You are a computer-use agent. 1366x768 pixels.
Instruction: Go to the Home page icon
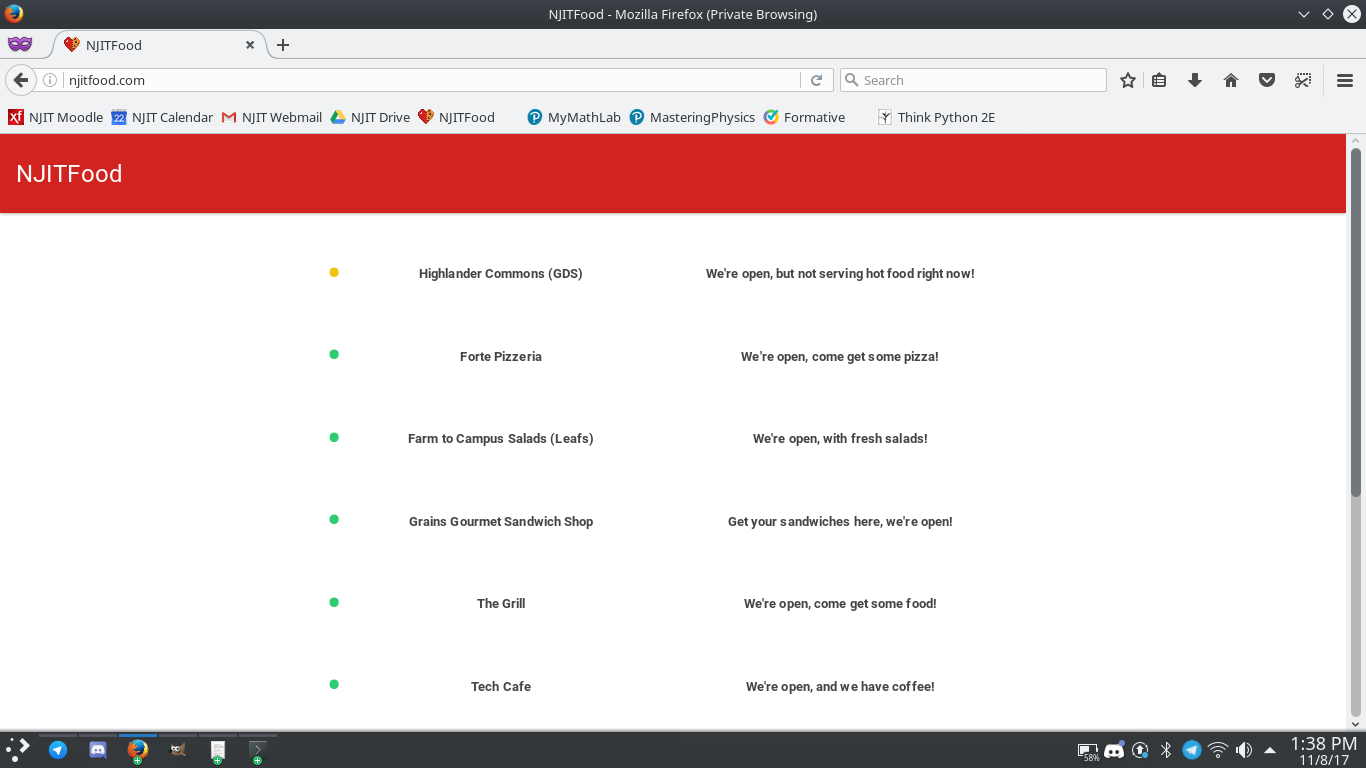pos(1231,80)
